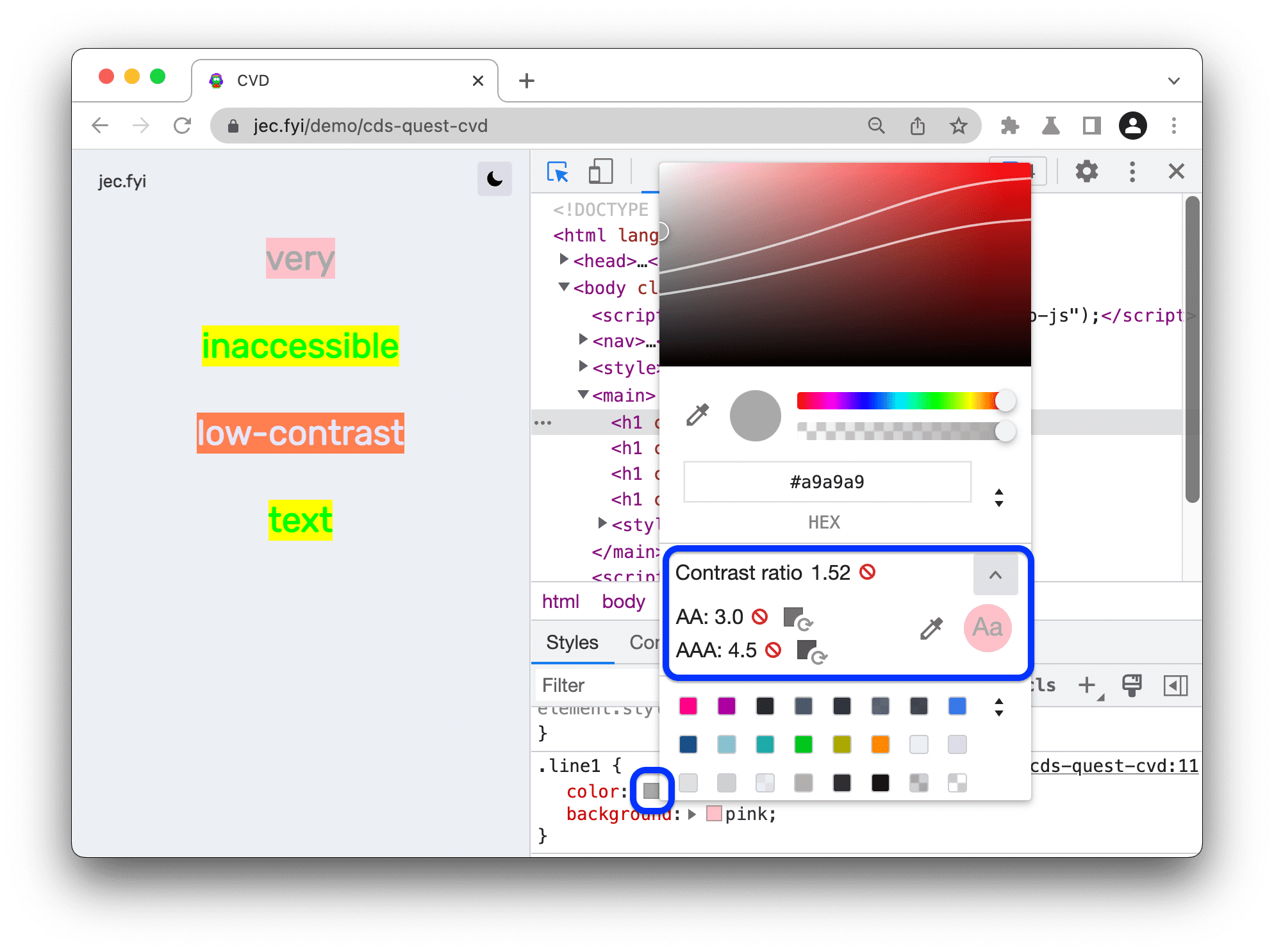
Task: Click the AAA level auto-fix icon
Action: pos(813,652)
